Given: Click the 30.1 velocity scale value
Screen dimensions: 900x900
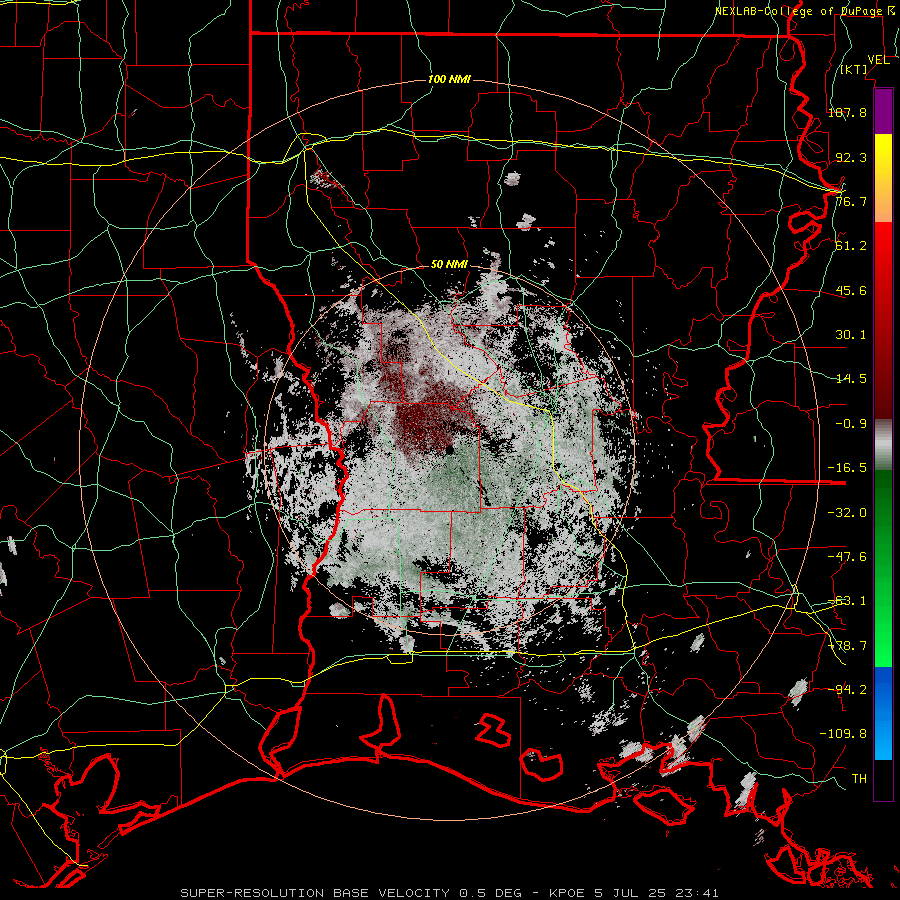Looking at the screenshot, I should click(x=851, y=335).
